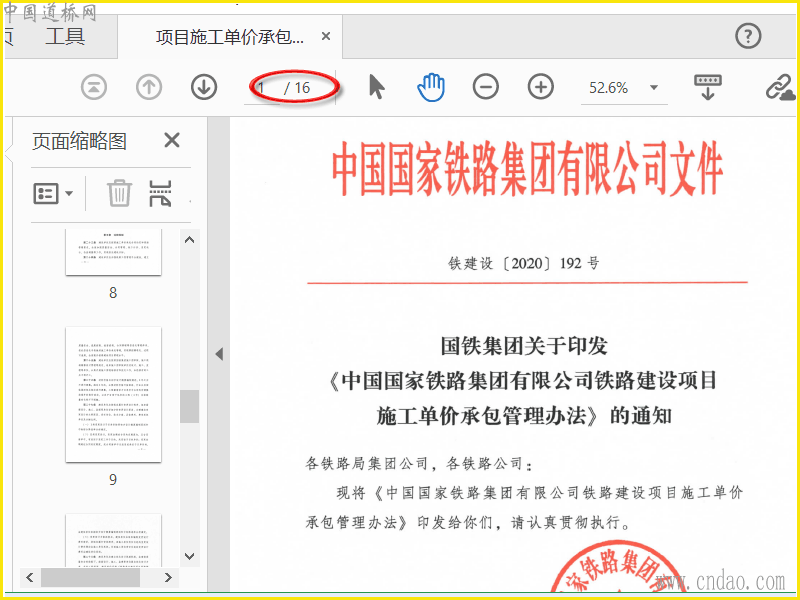Select the page 9 thumbnail
800x600 pixels.
pyautogui.click(x=113, y=395)
